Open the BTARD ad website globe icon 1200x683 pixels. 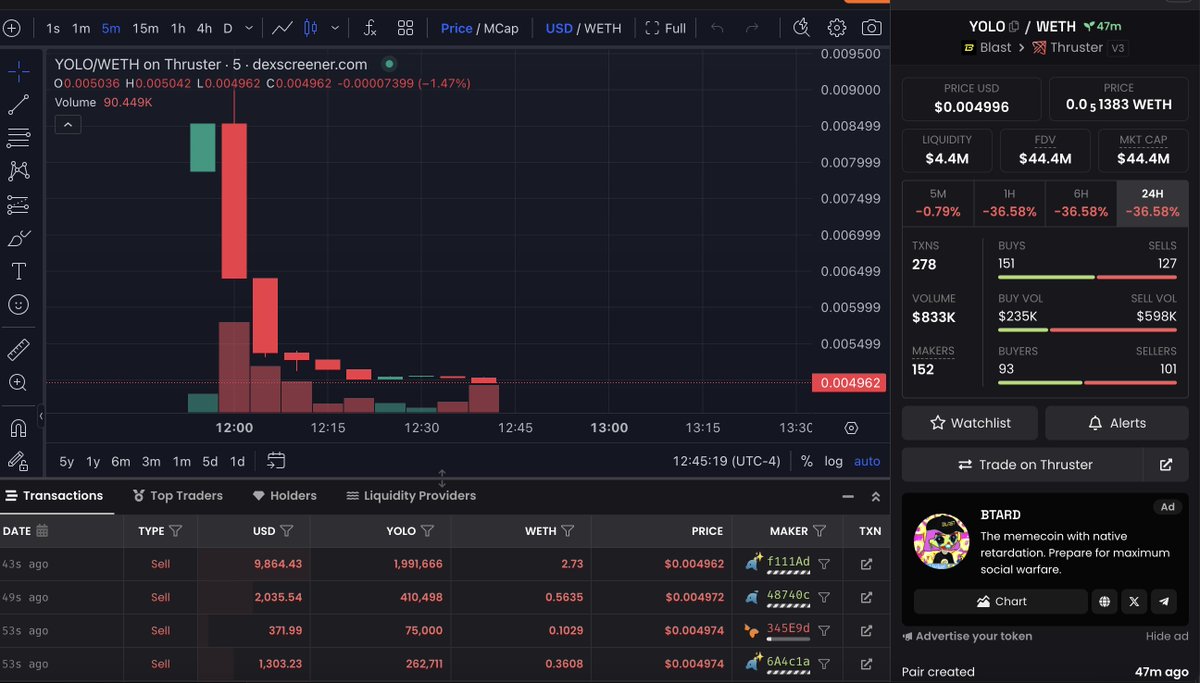[x=1104, y=601]
